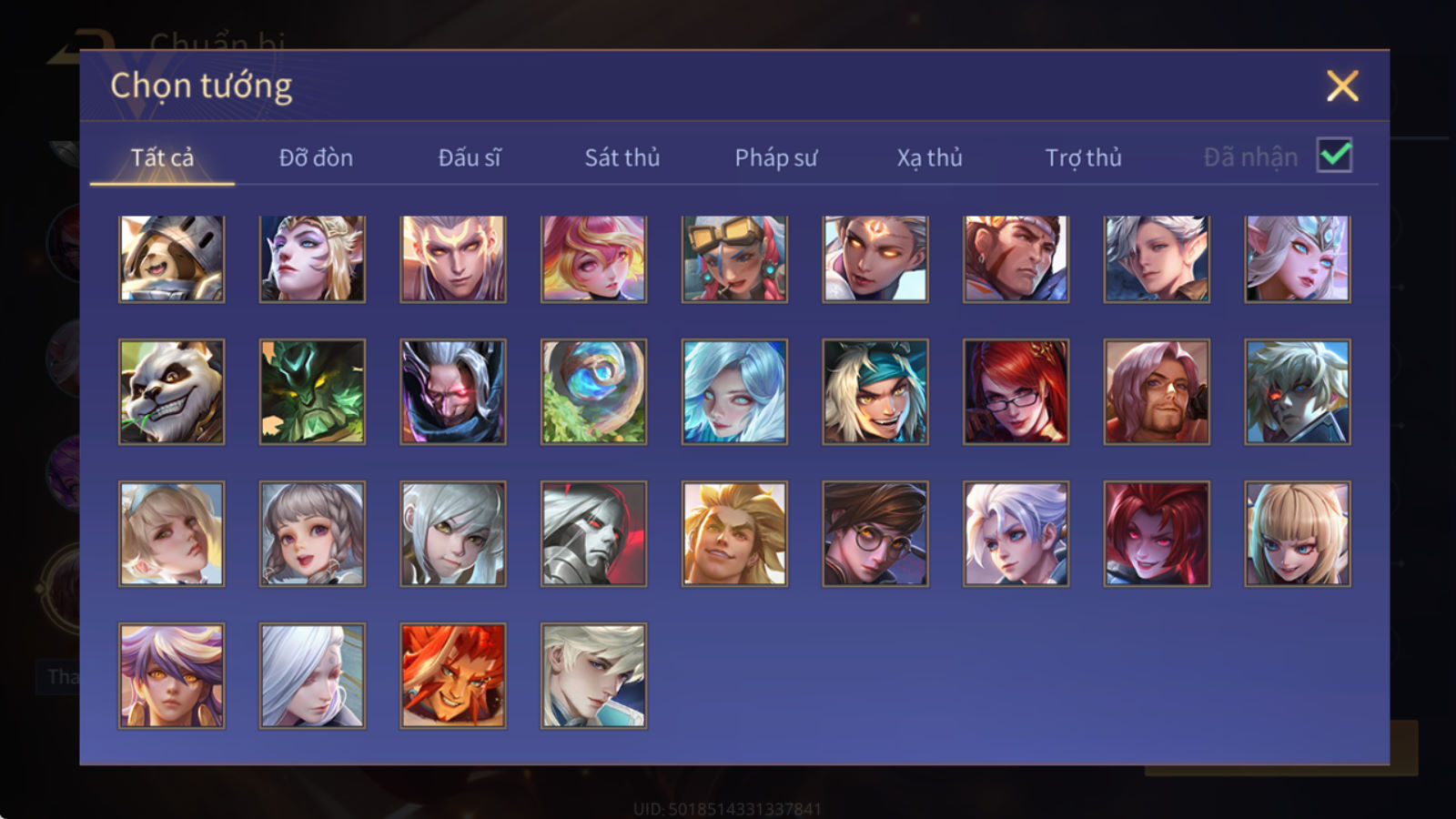
Task: Choose the goggles-wearing hero with red braids
Action: (734, 258)
